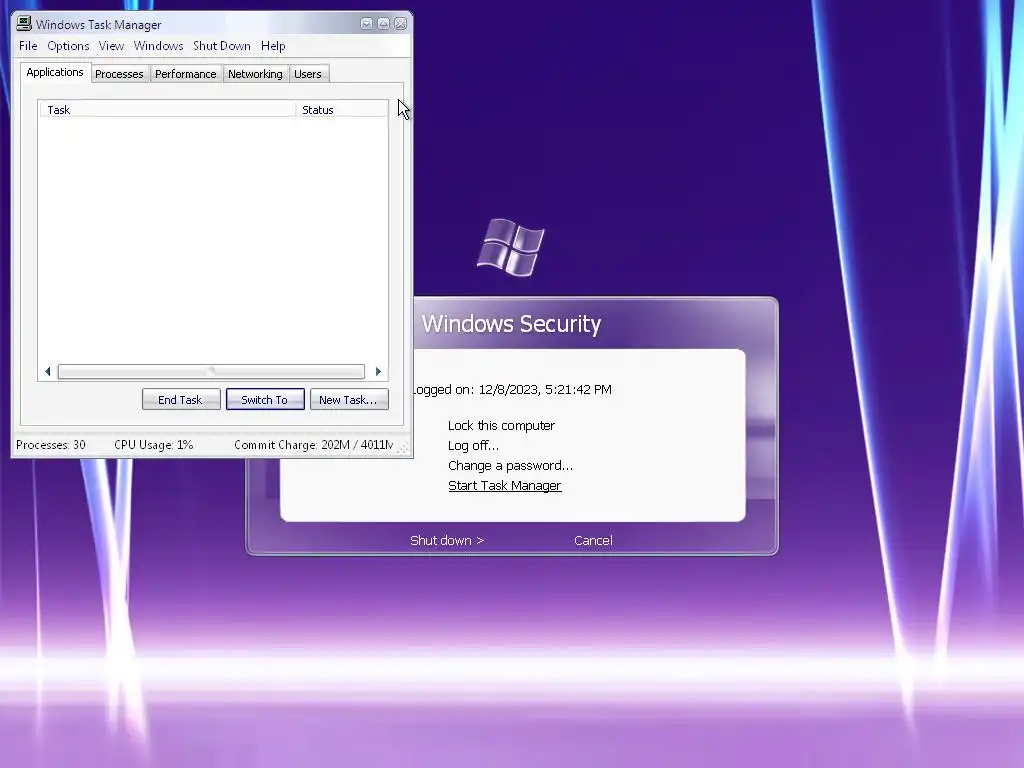The width and height of the screenshot is (1024, 768).
Task: Click Processes: 30 in status bar
Action: pos(51,445)
